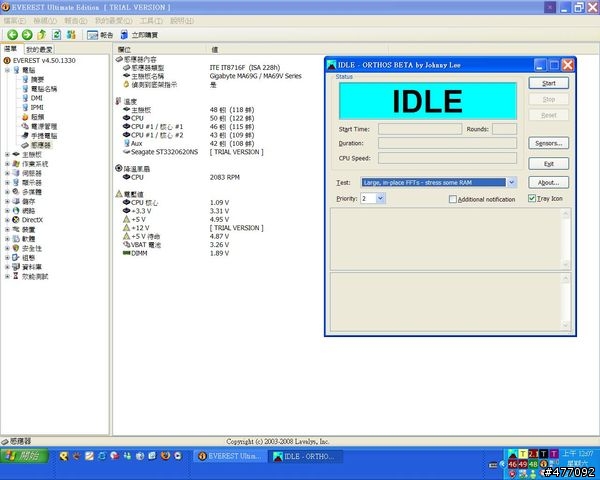
Task: Click the Operating System (作業系統) Windows flag icon
Action: 16,163
